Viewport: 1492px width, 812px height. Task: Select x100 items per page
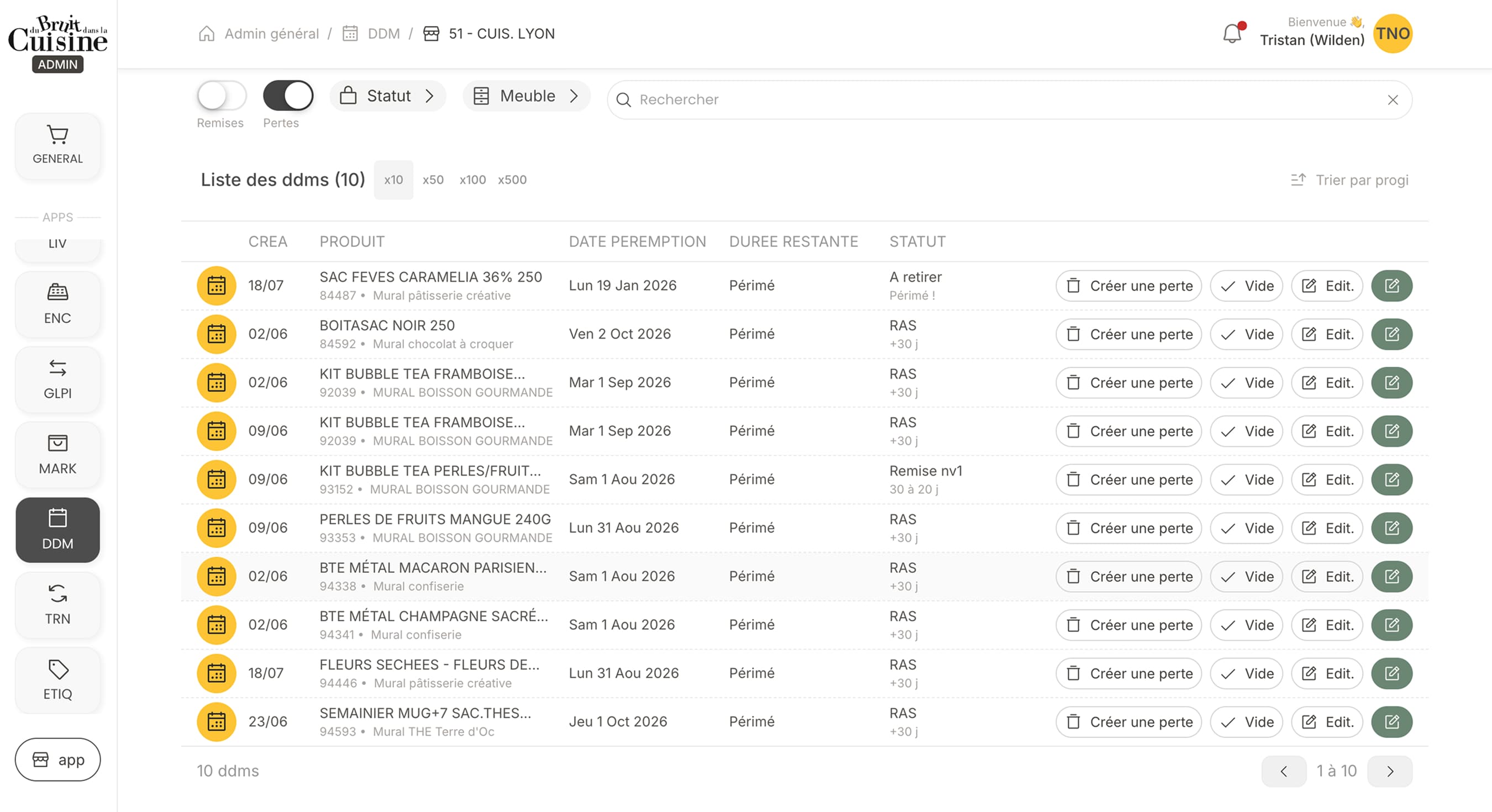pos(472,180)
